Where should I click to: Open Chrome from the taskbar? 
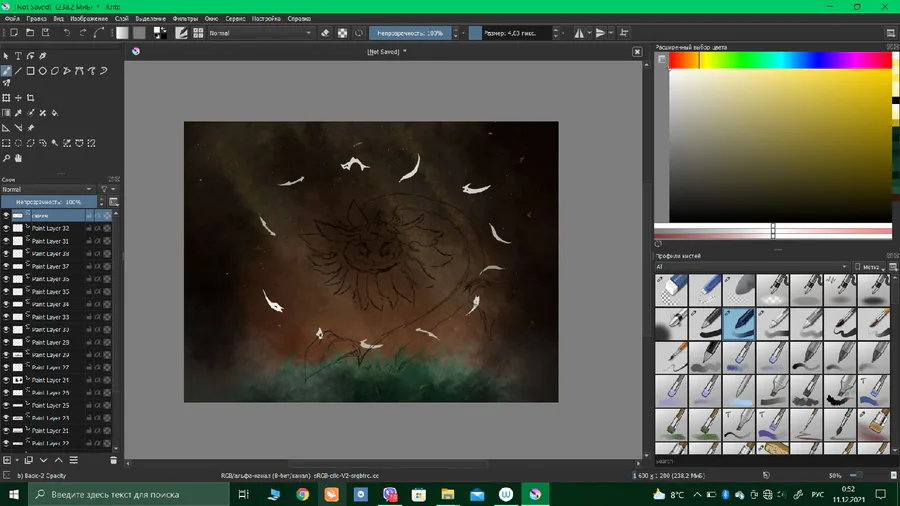click(x=302, y=495)
